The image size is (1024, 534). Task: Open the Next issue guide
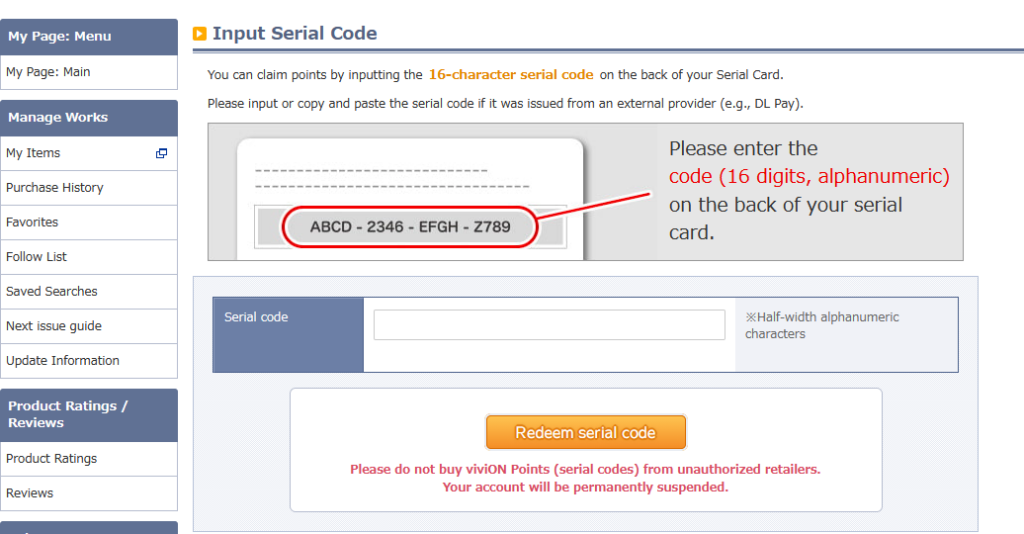tap(54, 326)
